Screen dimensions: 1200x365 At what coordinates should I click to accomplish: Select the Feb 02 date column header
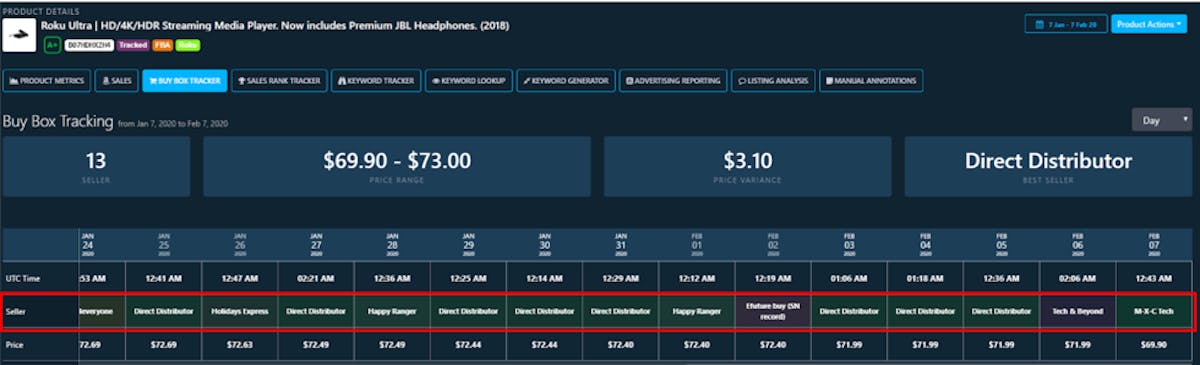pyautogui.click(x=772, y=245)
